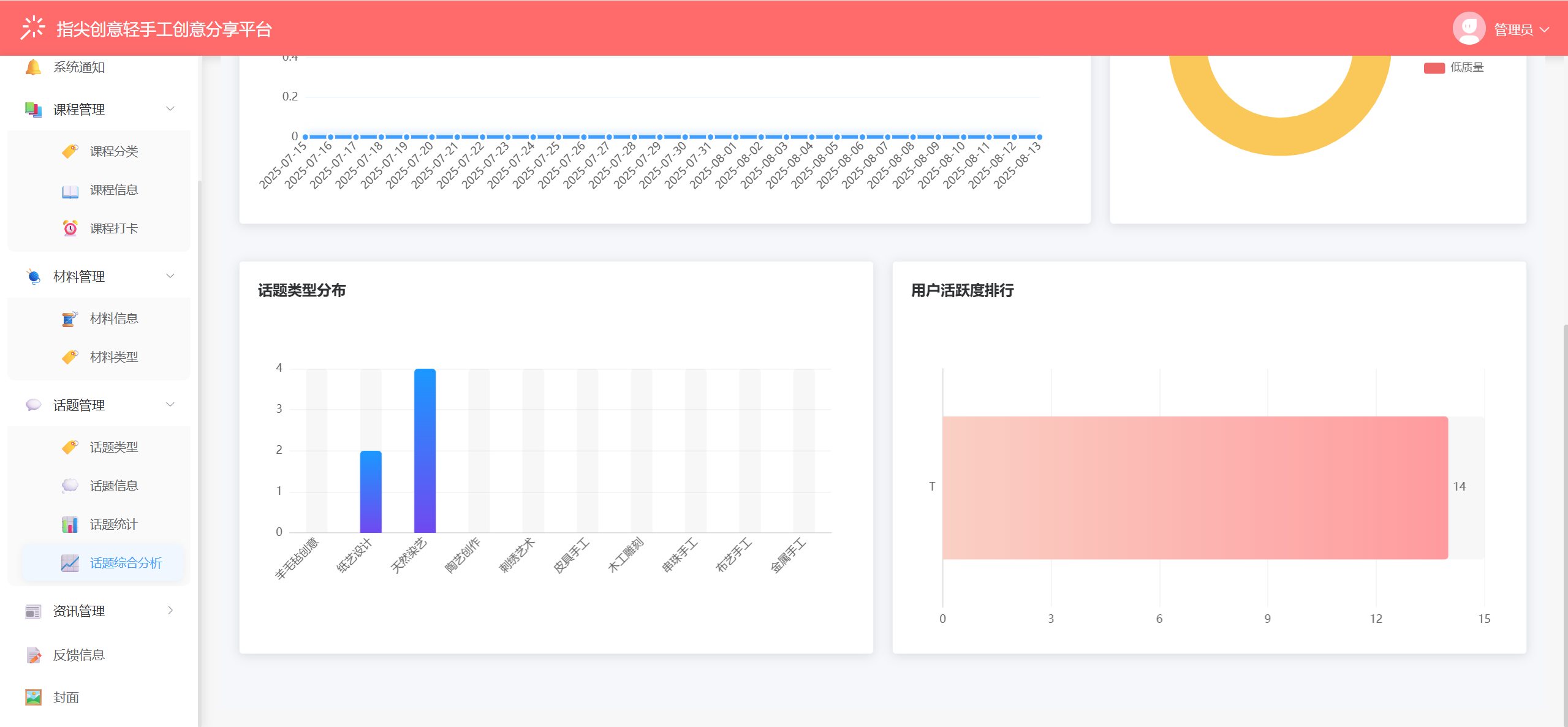The image size is (1568, 727).
Task: Click the 资讯管理 newspaper icon
Action: pos(33,611)
